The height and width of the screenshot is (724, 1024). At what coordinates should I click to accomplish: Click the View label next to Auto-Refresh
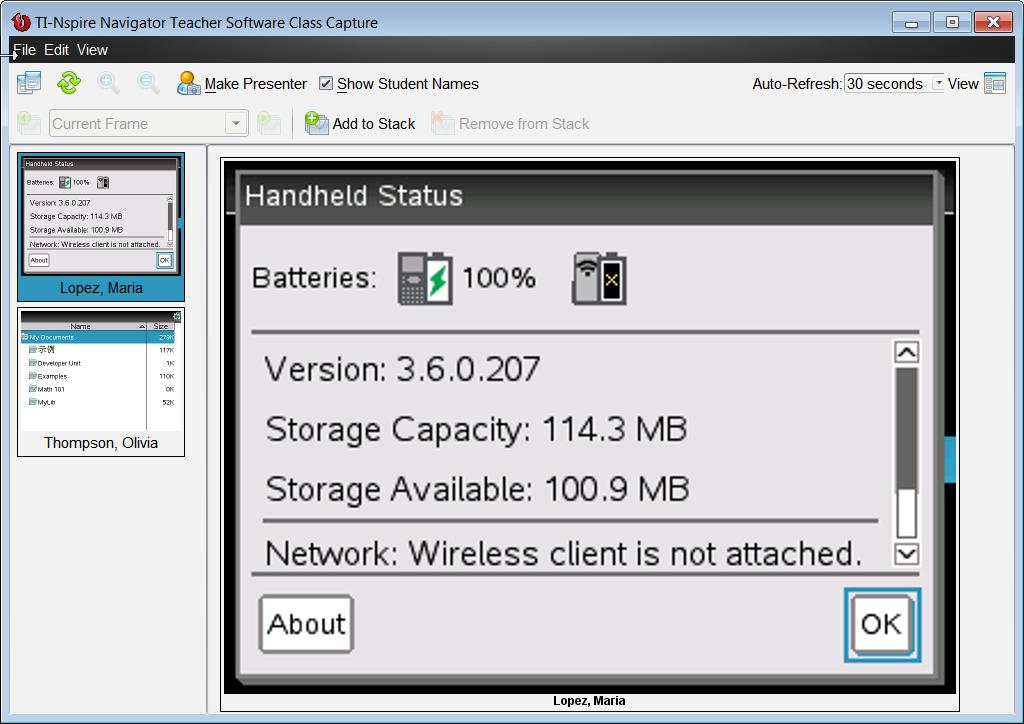963,84
